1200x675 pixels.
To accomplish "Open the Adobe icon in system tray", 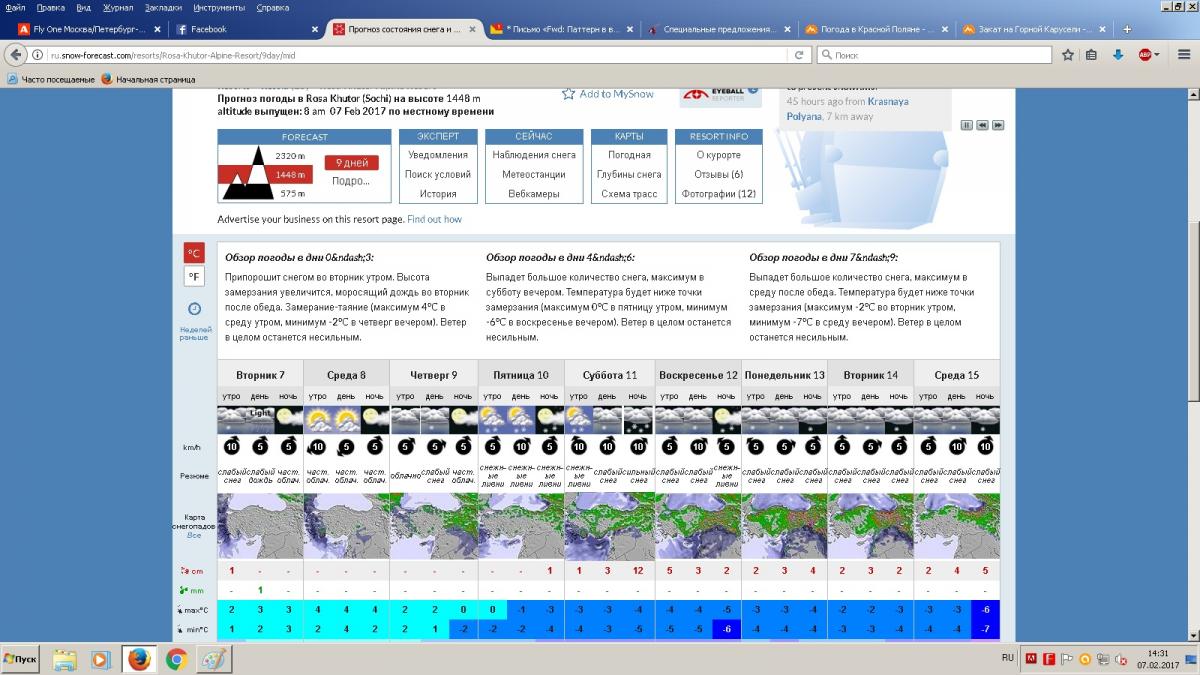I will point(1031,659).
